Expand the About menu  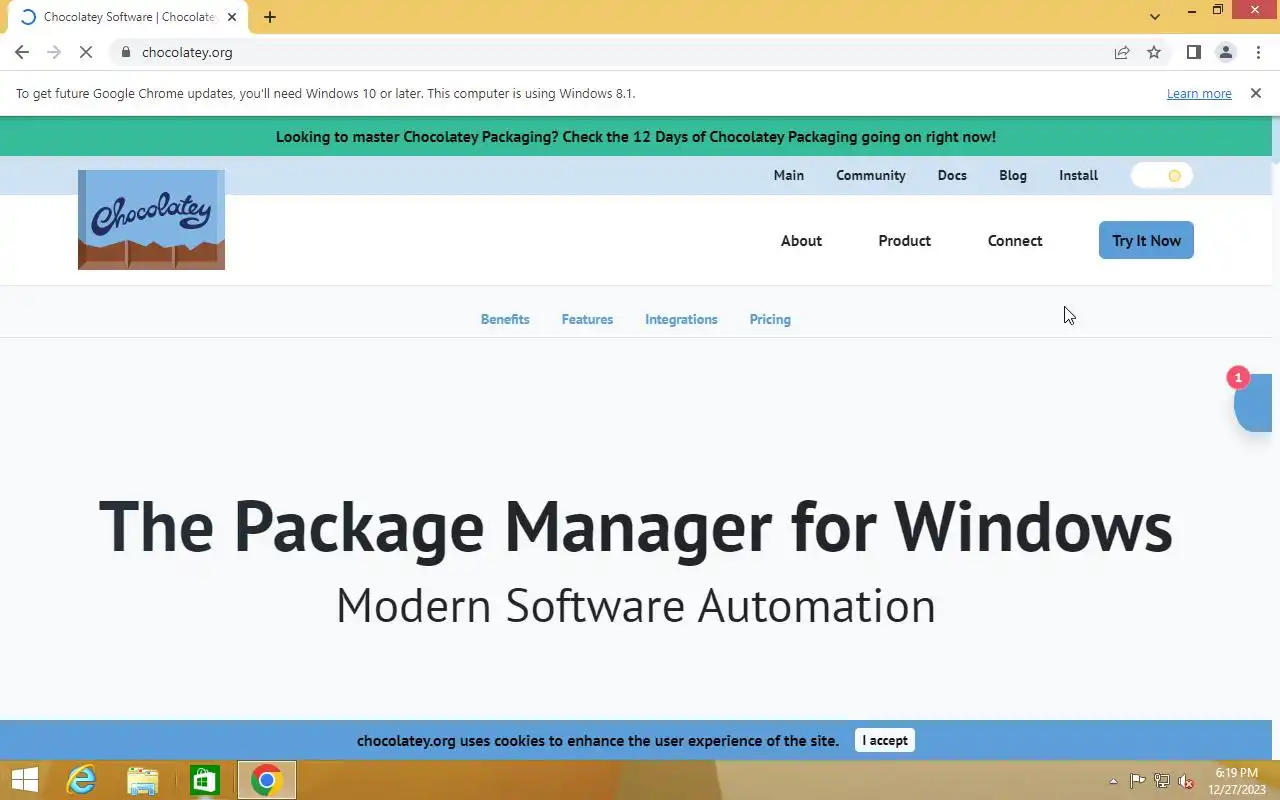click(x=801, y=240)
